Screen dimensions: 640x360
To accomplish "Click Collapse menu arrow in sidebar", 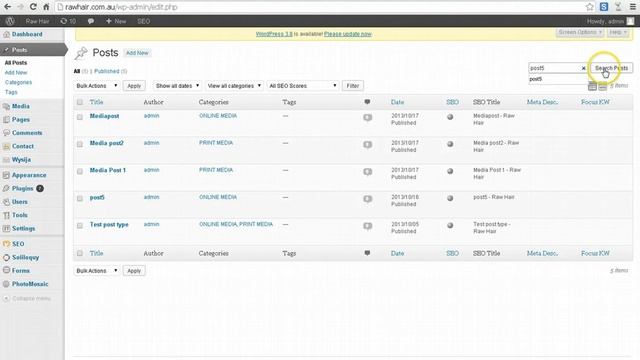I will [x=6, y=298].
